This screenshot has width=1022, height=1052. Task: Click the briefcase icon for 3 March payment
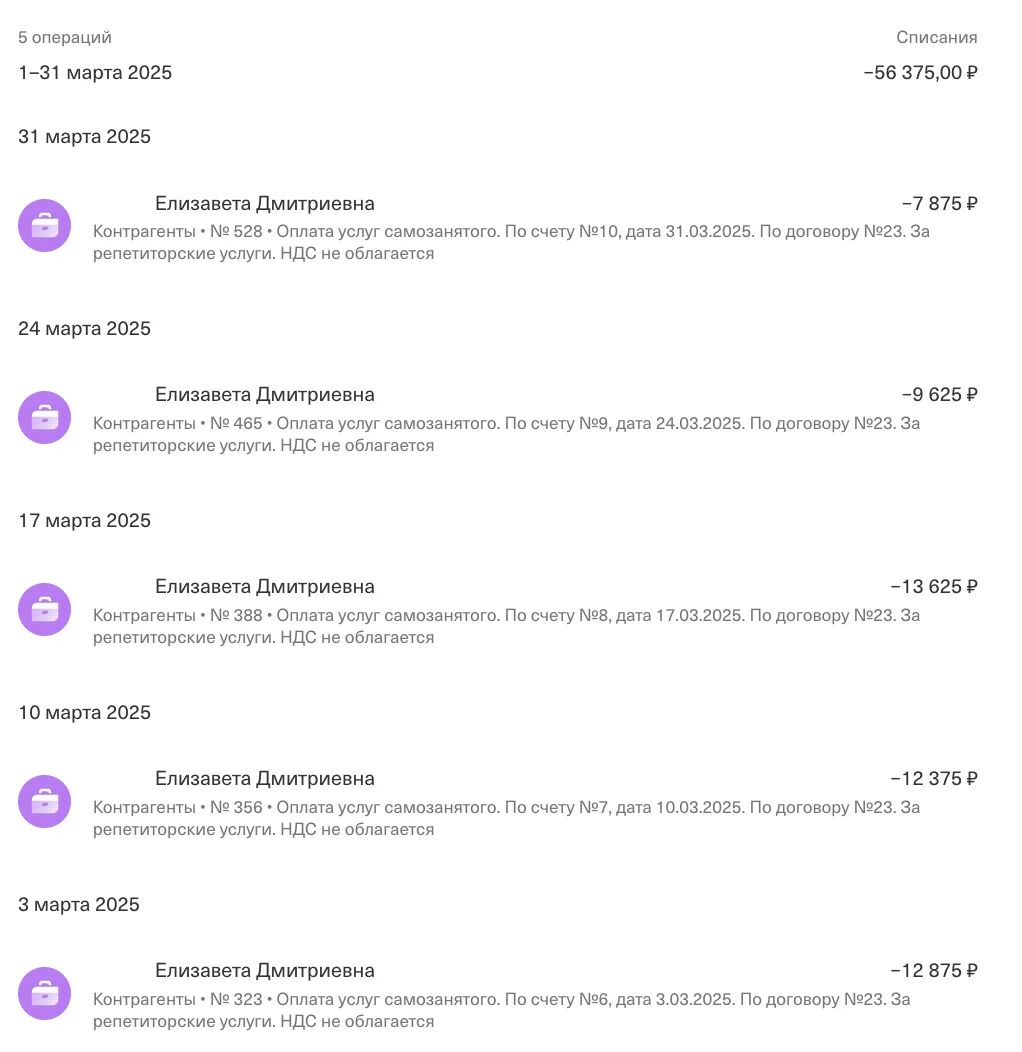[44, 993]
